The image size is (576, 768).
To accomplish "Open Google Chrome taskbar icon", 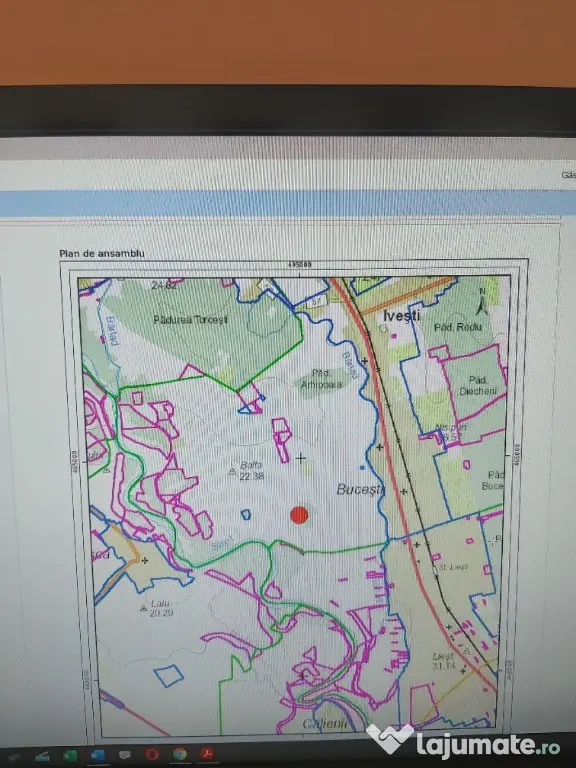I will (x=180, y=753).
